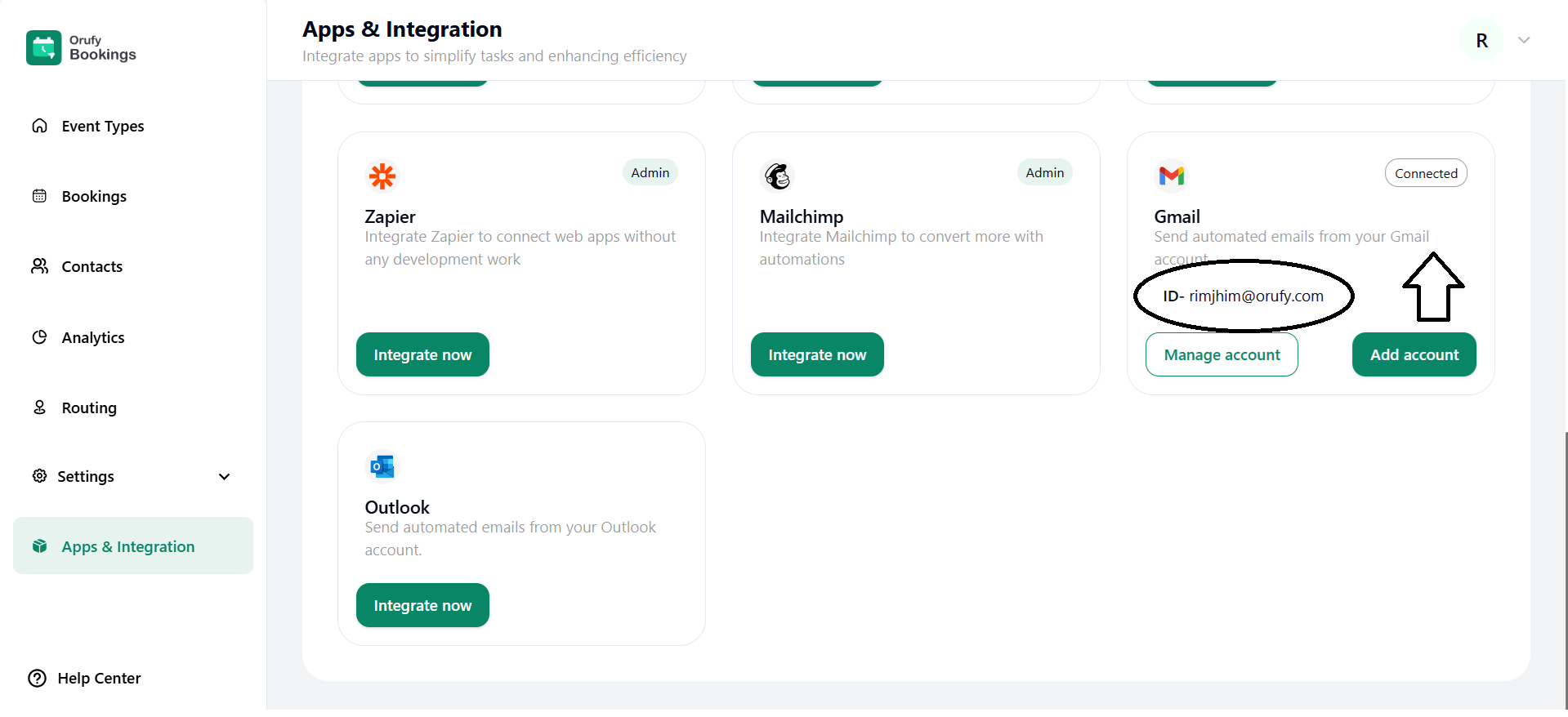Navigate to Routing section
1568x717 pixels.
coord(89,407)
